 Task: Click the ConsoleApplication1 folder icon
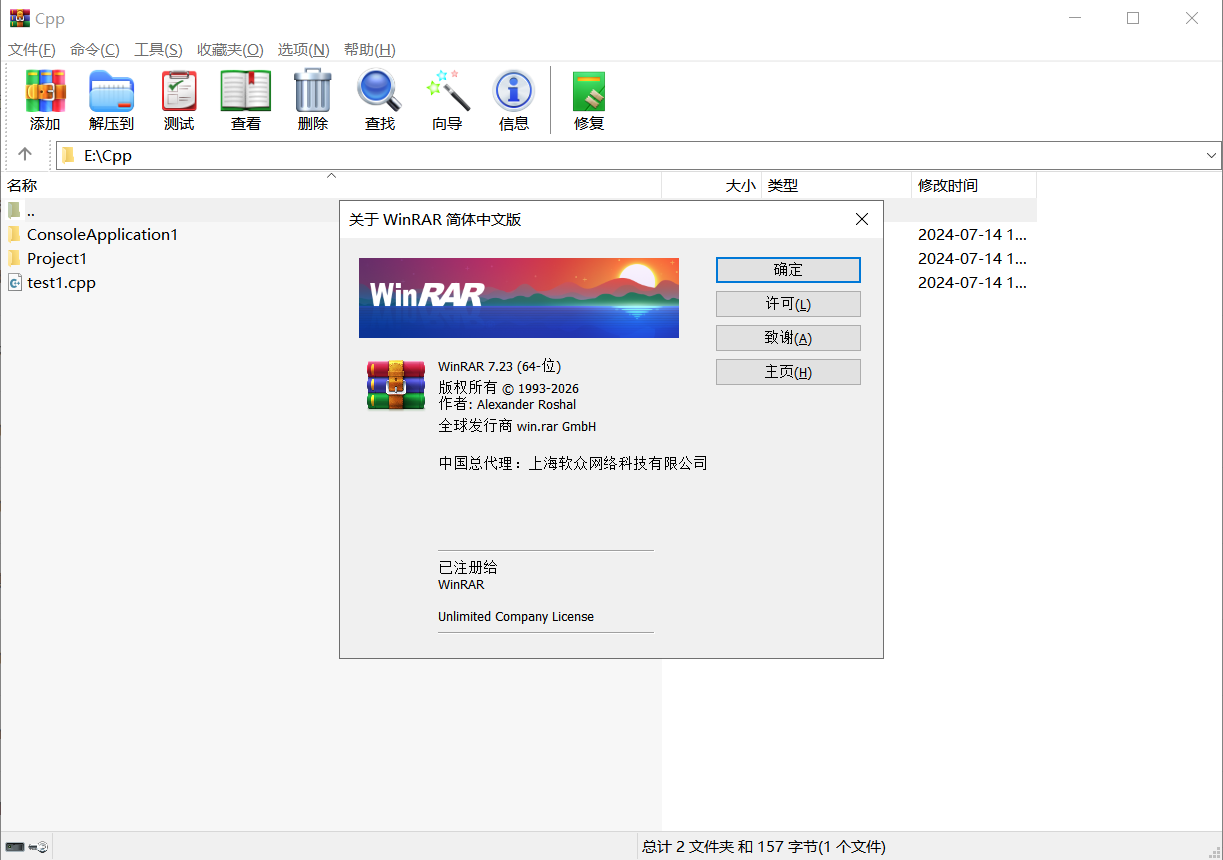[x=14, y=234]
